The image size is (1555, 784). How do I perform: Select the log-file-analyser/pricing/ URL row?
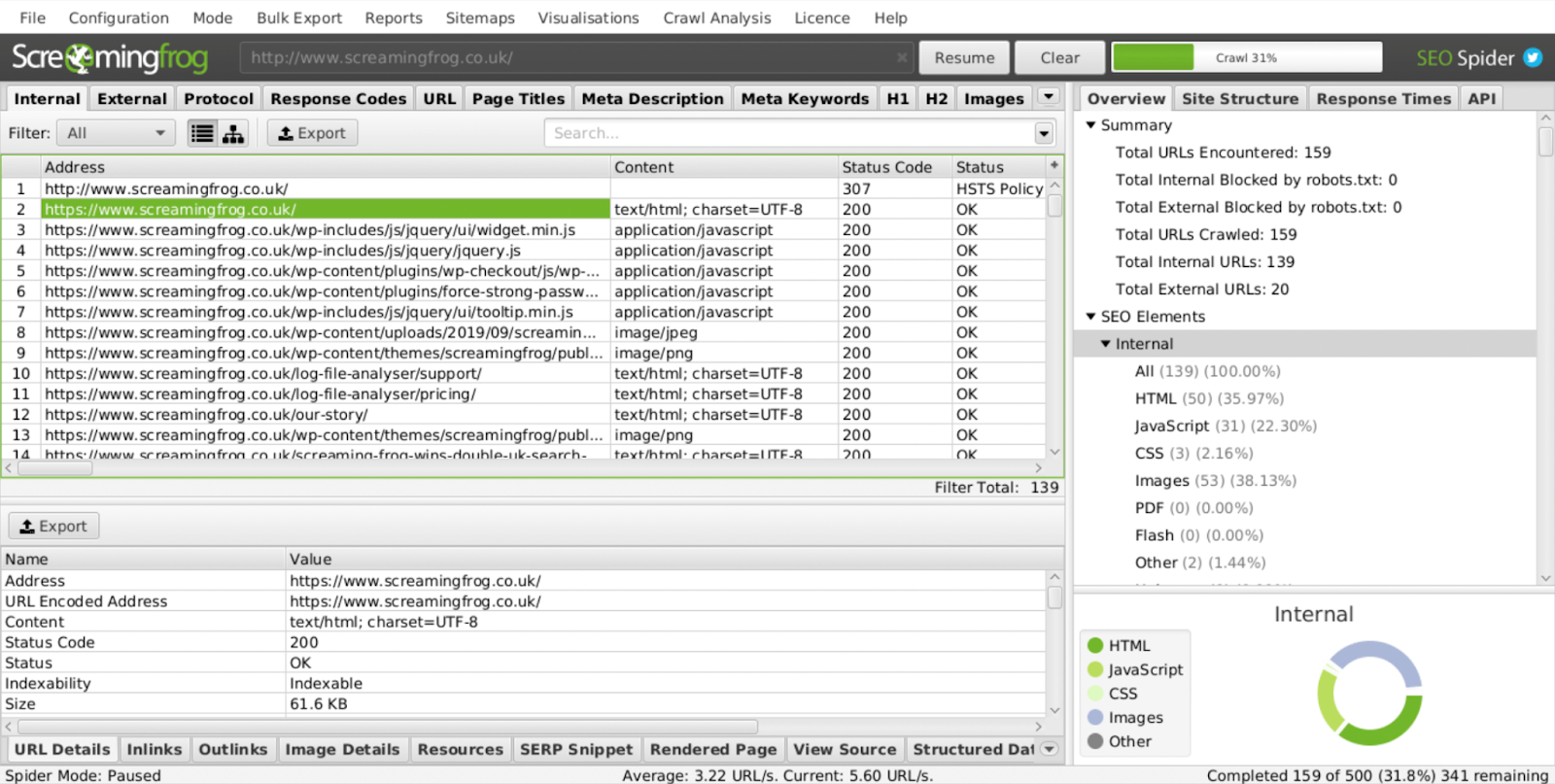click(524, 393)
